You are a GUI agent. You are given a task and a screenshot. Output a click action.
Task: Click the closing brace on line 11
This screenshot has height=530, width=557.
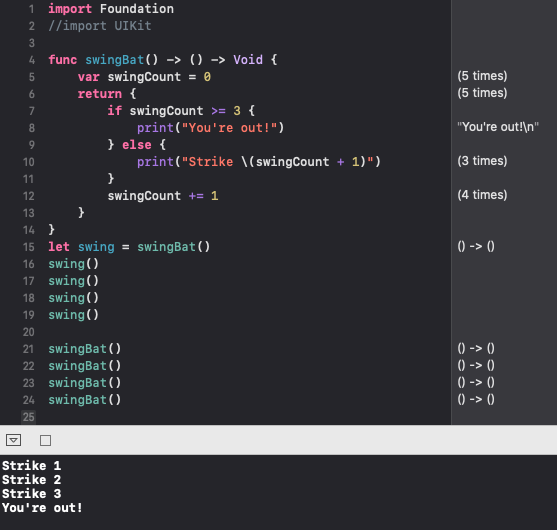(111, 179)
